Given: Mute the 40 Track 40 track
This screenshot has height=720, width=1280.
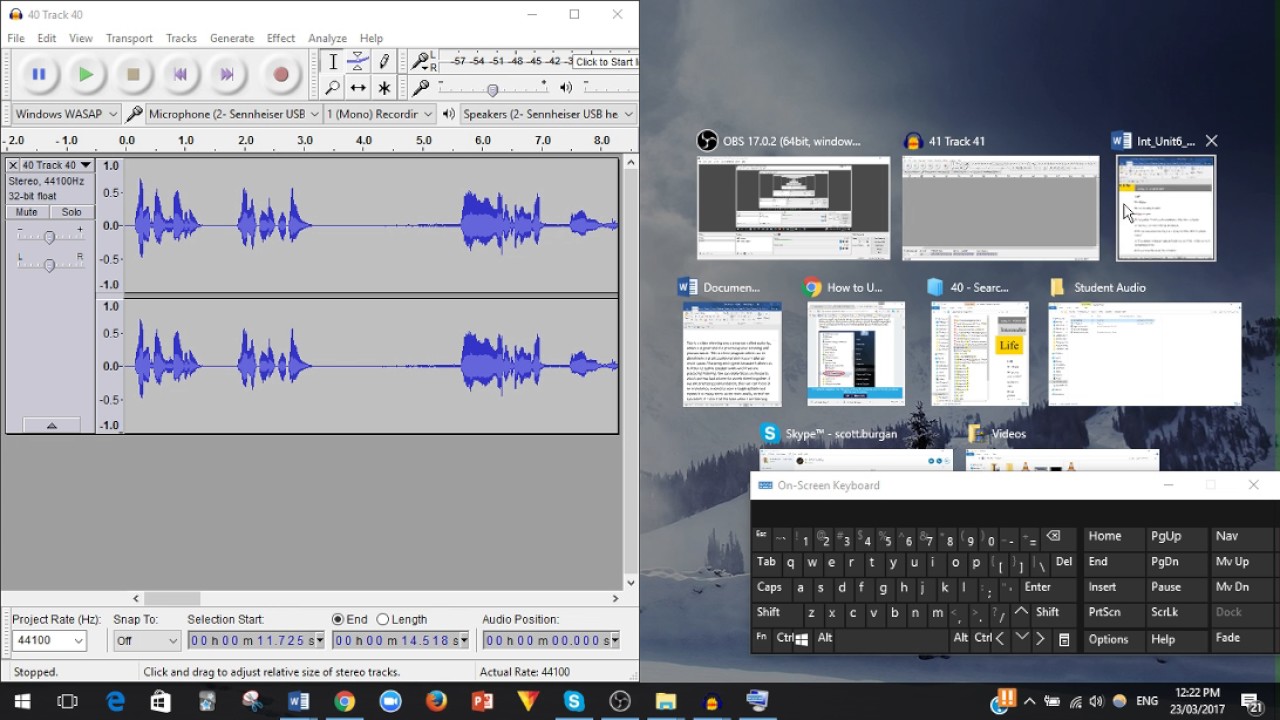Looking at the screenshot, I should click(26, 212).
